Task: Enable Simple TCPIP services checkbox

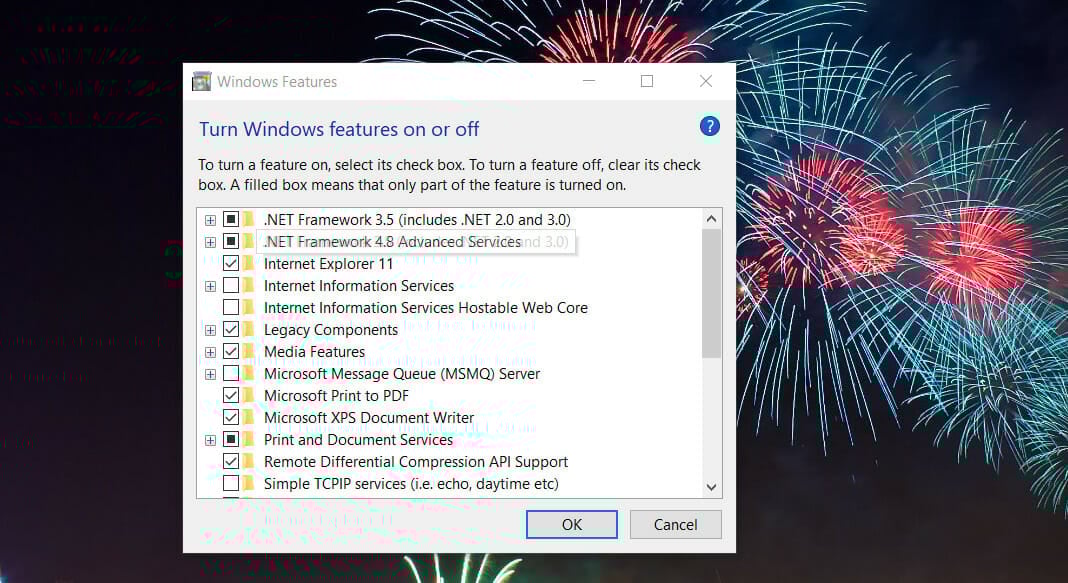Action: pos(231,483)
